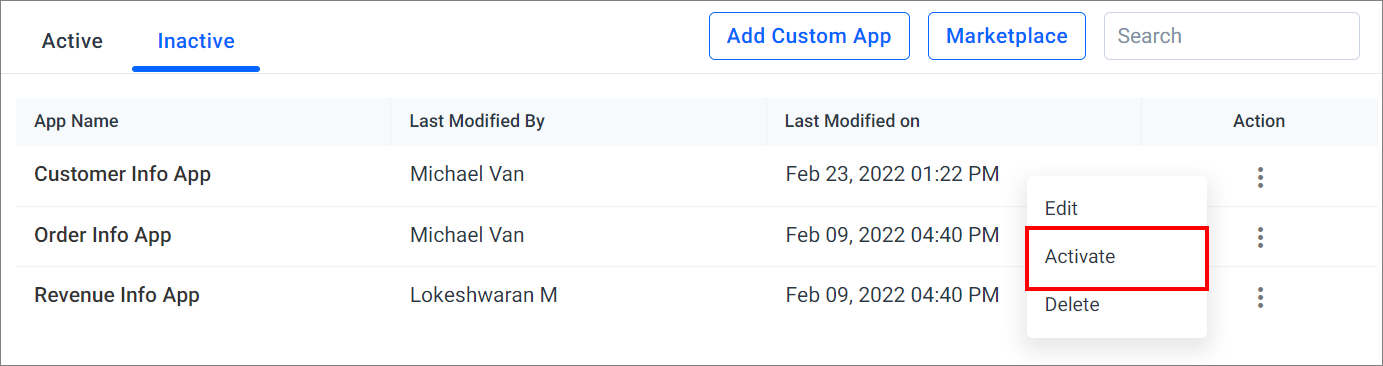Open the Marketplace

point(1007,36)
